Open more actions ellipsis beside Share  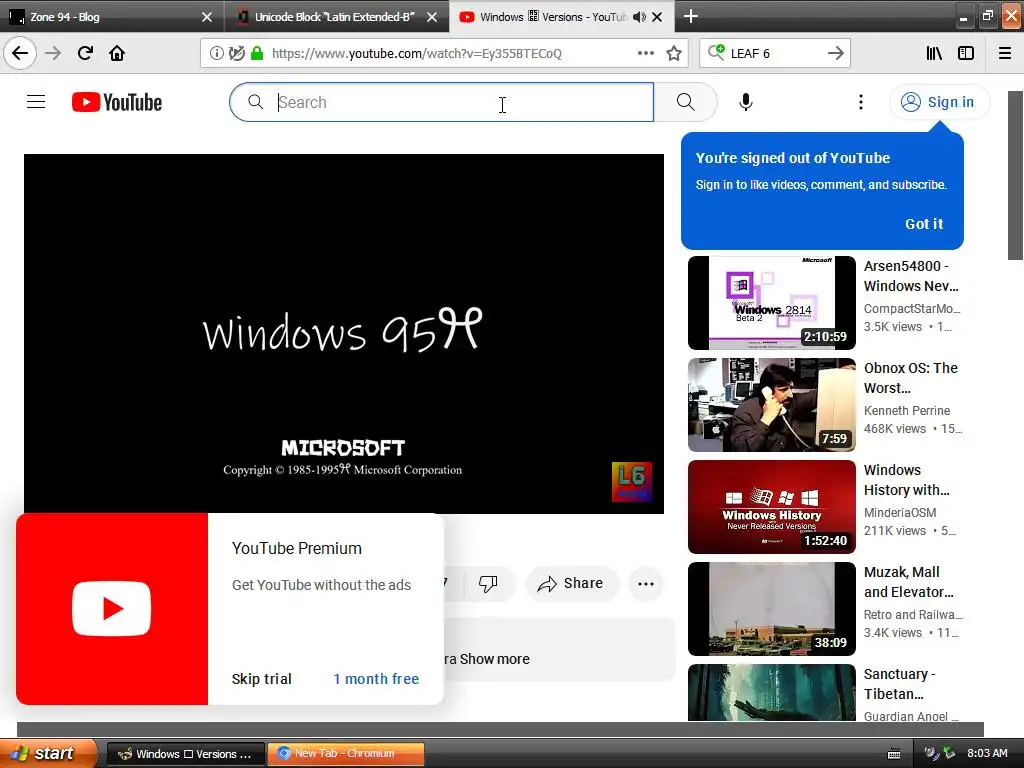click(646, 584)
